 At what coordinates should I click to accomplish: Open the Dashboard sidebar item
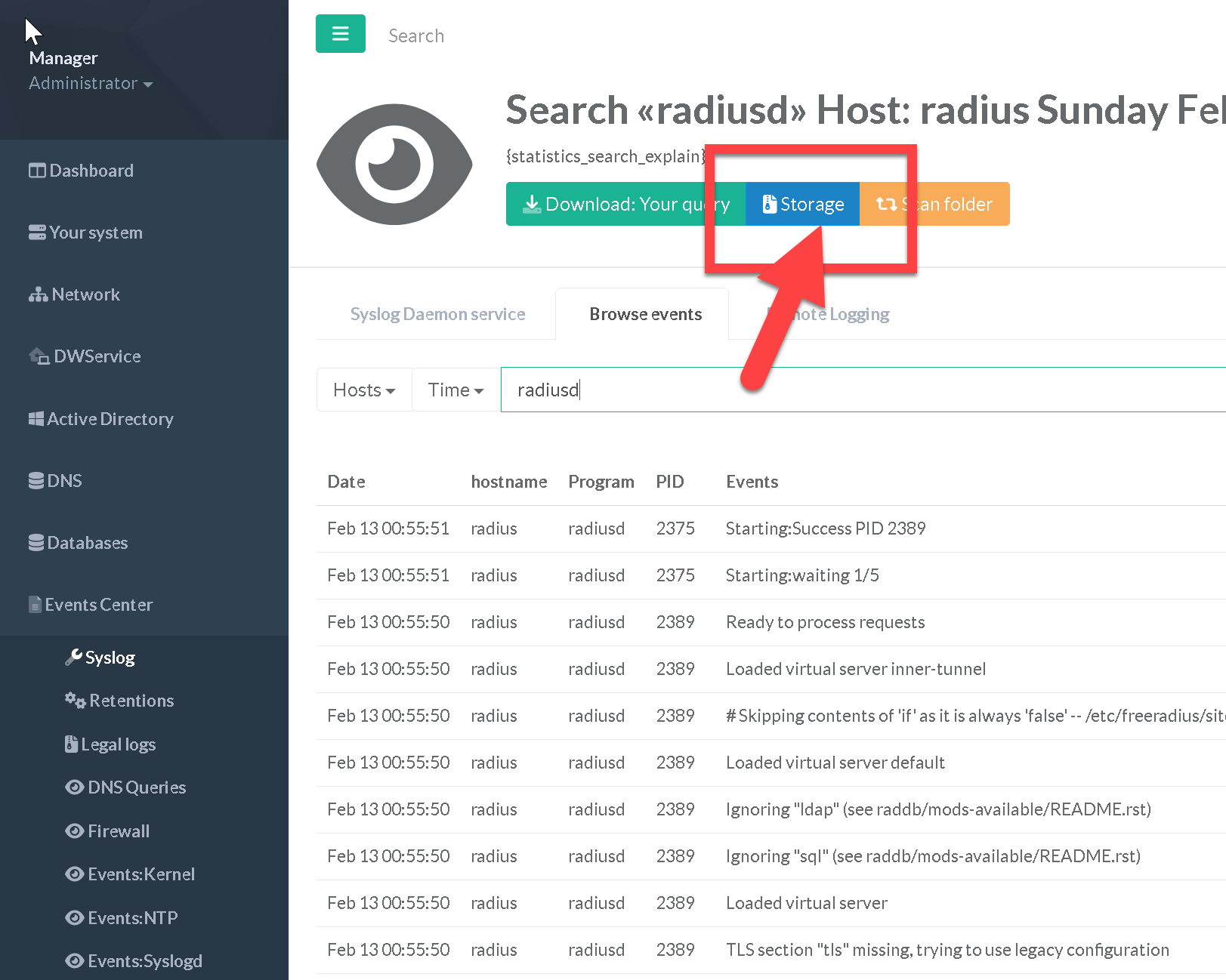[81, 171]
